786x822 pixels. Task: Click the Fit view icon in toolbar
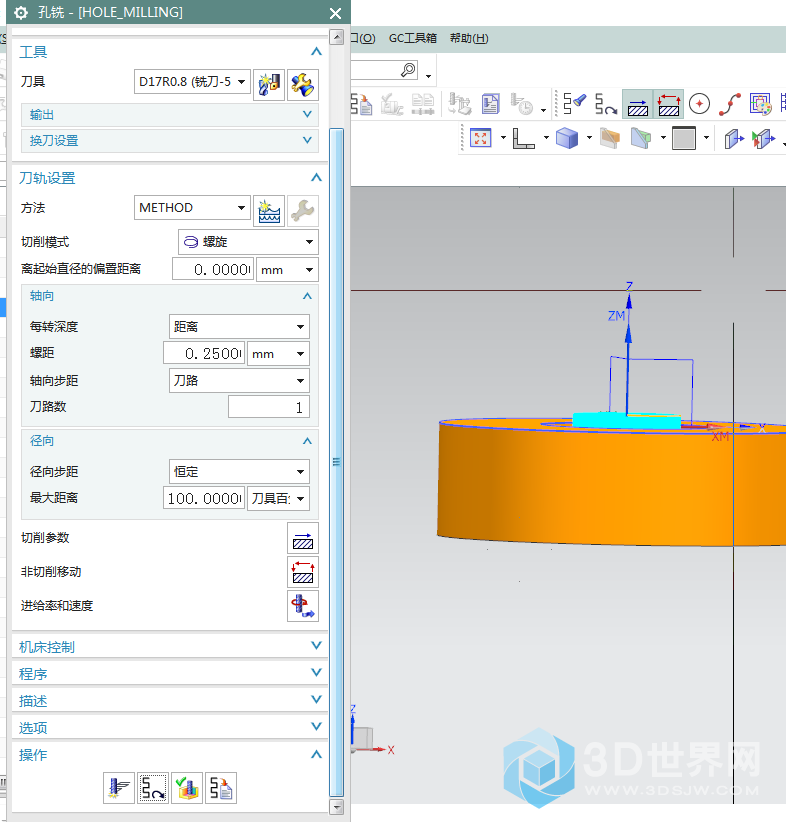(x=481, y=138)
